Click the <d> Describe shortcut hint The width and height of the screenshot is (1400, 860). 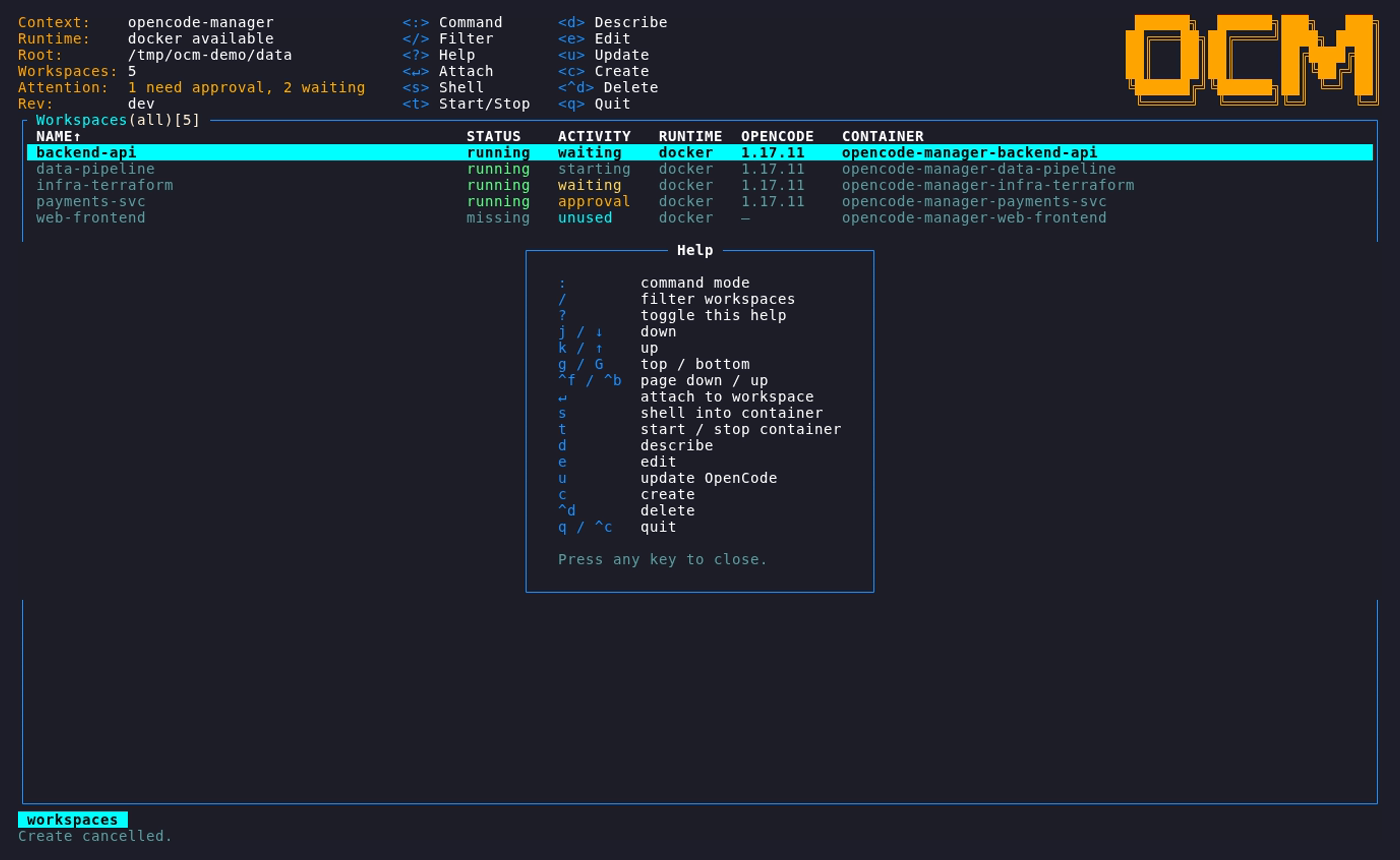(x=613, y=22)
